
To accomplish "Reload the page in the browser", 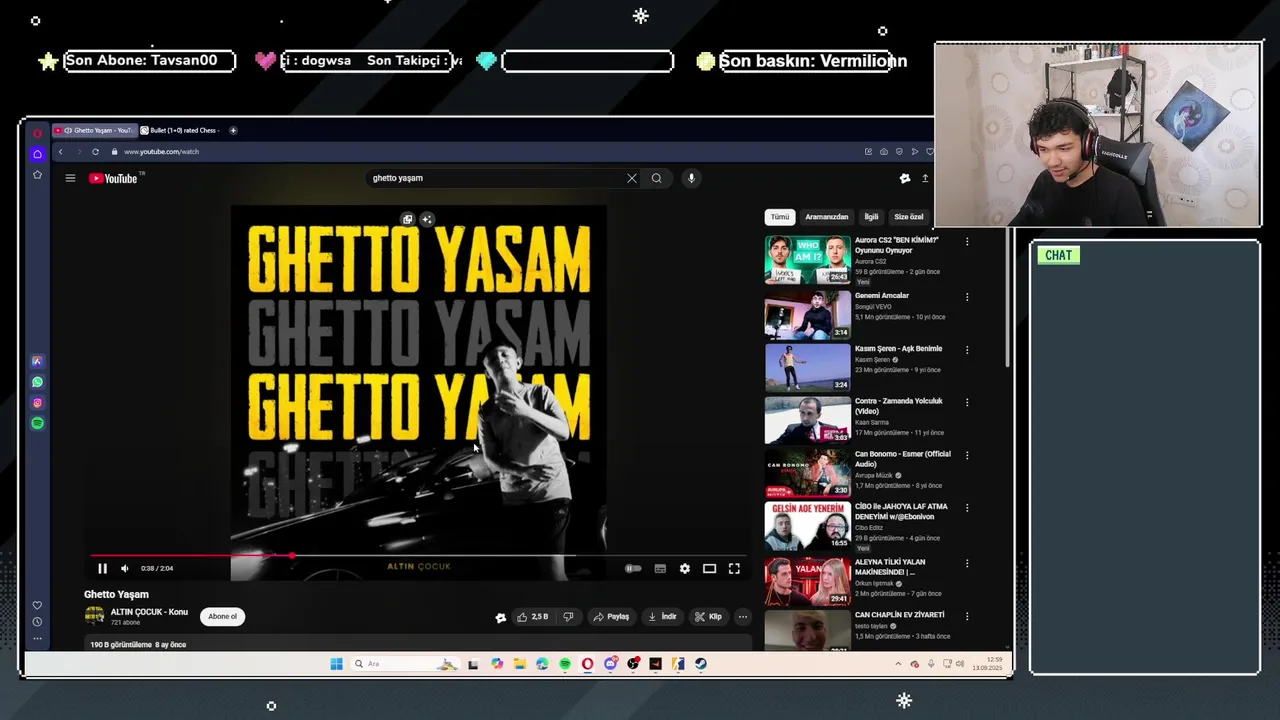I will [95, 152].
